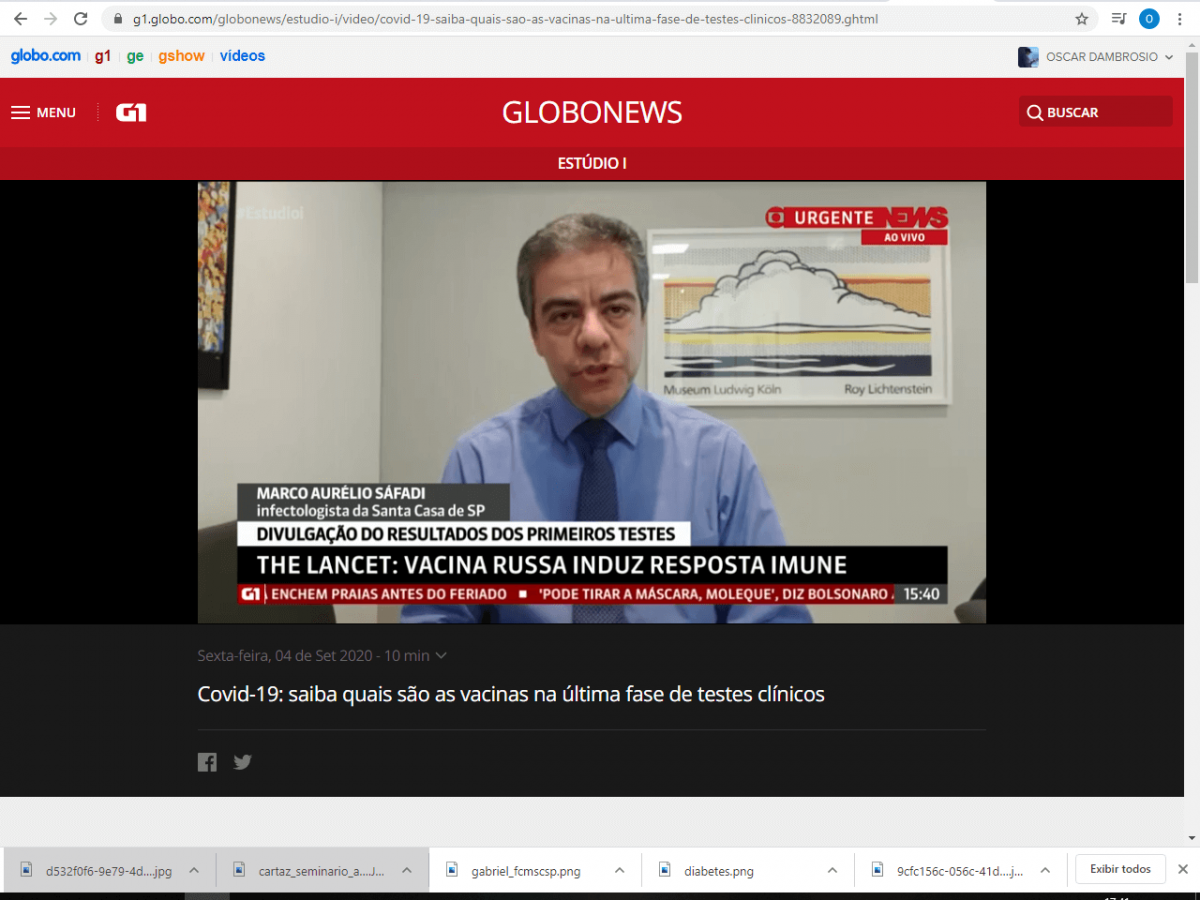This screenshot has width=1200, height=900.
Task: Click the browser forward arrow
Action: click(x=50, y=19)
